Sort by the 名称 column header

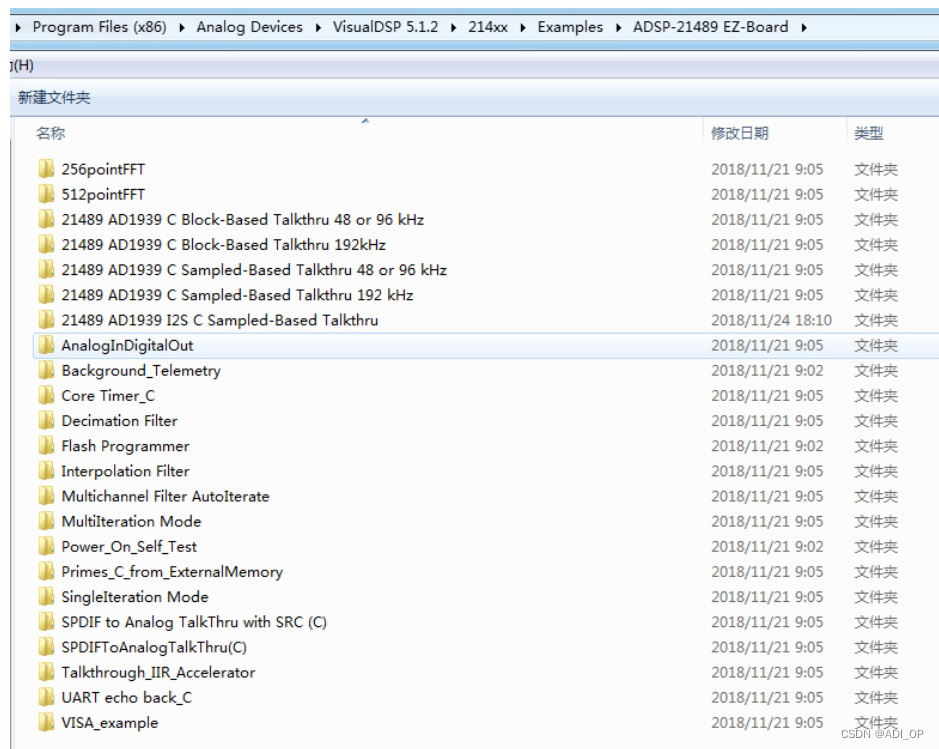pyautogui.click(x=50, y=133)
